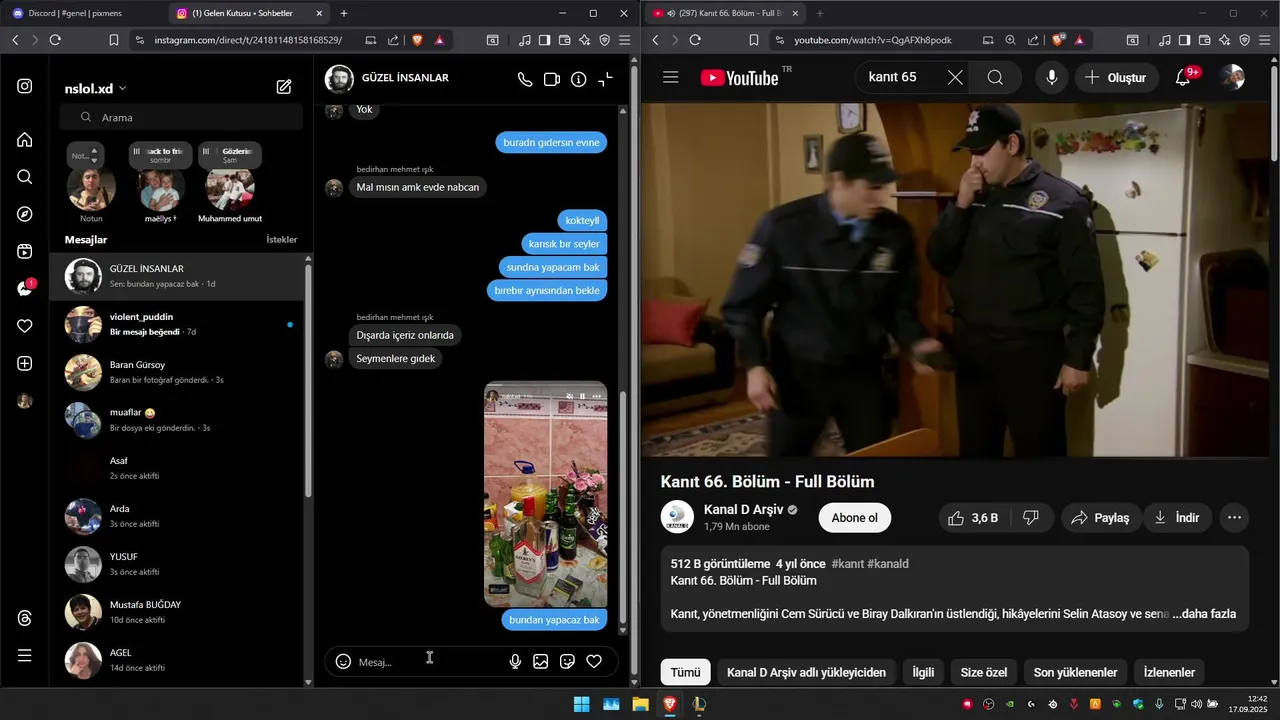Reload the Instagram browser page
1280x720 pixels.
[55, 40]
